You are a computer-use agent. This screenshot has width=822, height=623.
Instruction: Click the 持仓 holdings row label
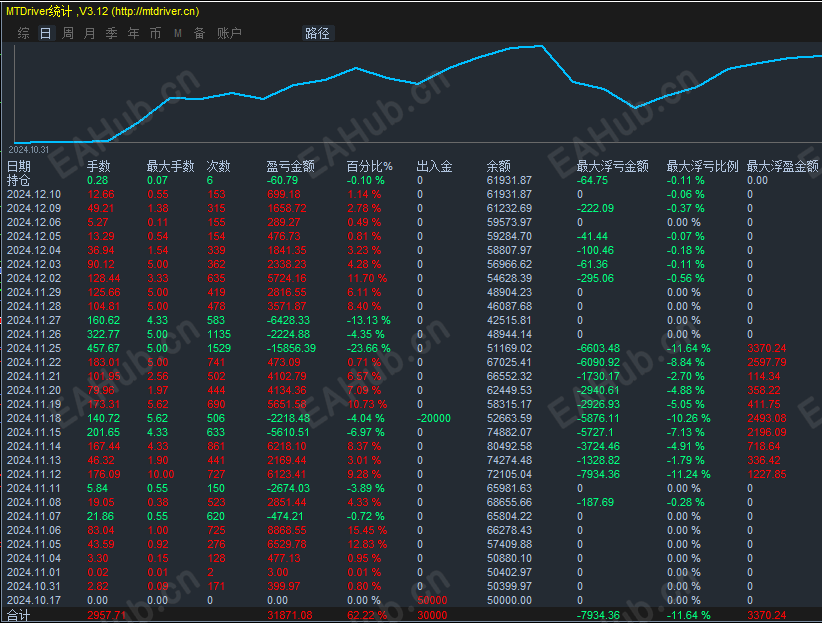19,180
